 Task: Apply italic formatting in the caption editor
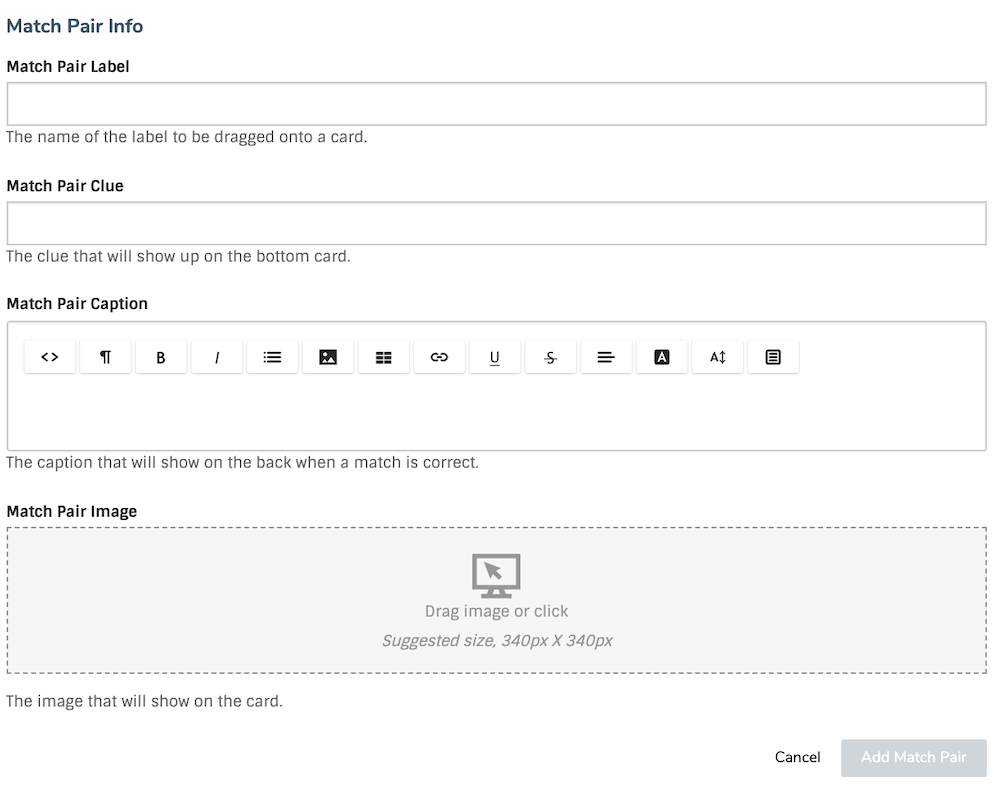[x=217, y=356]
